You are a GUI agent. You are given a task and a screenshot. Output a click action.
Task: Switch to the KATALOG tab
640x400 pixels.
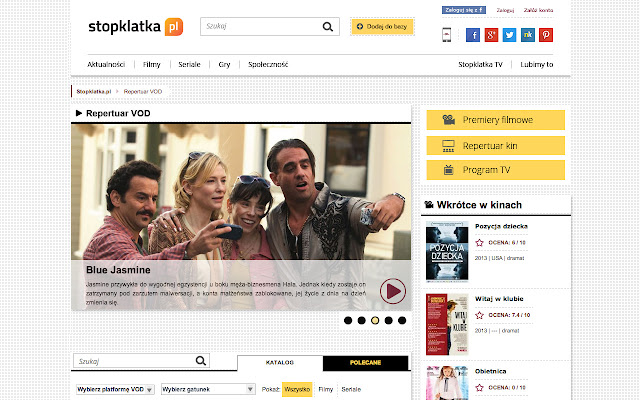[280, 363]
